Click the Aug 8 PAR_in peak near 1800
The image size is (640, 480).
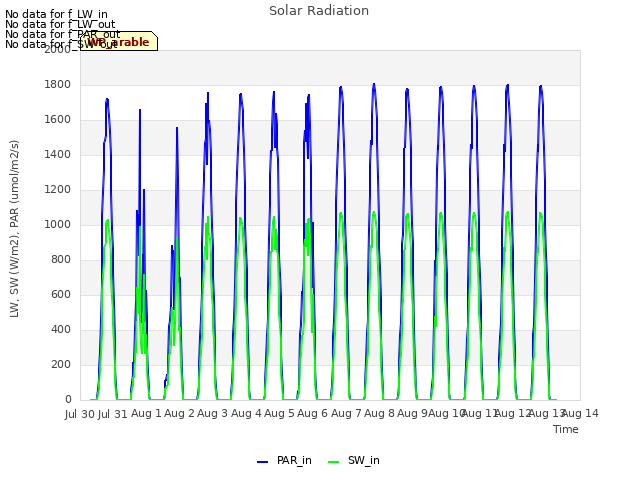tap(374, 85)
